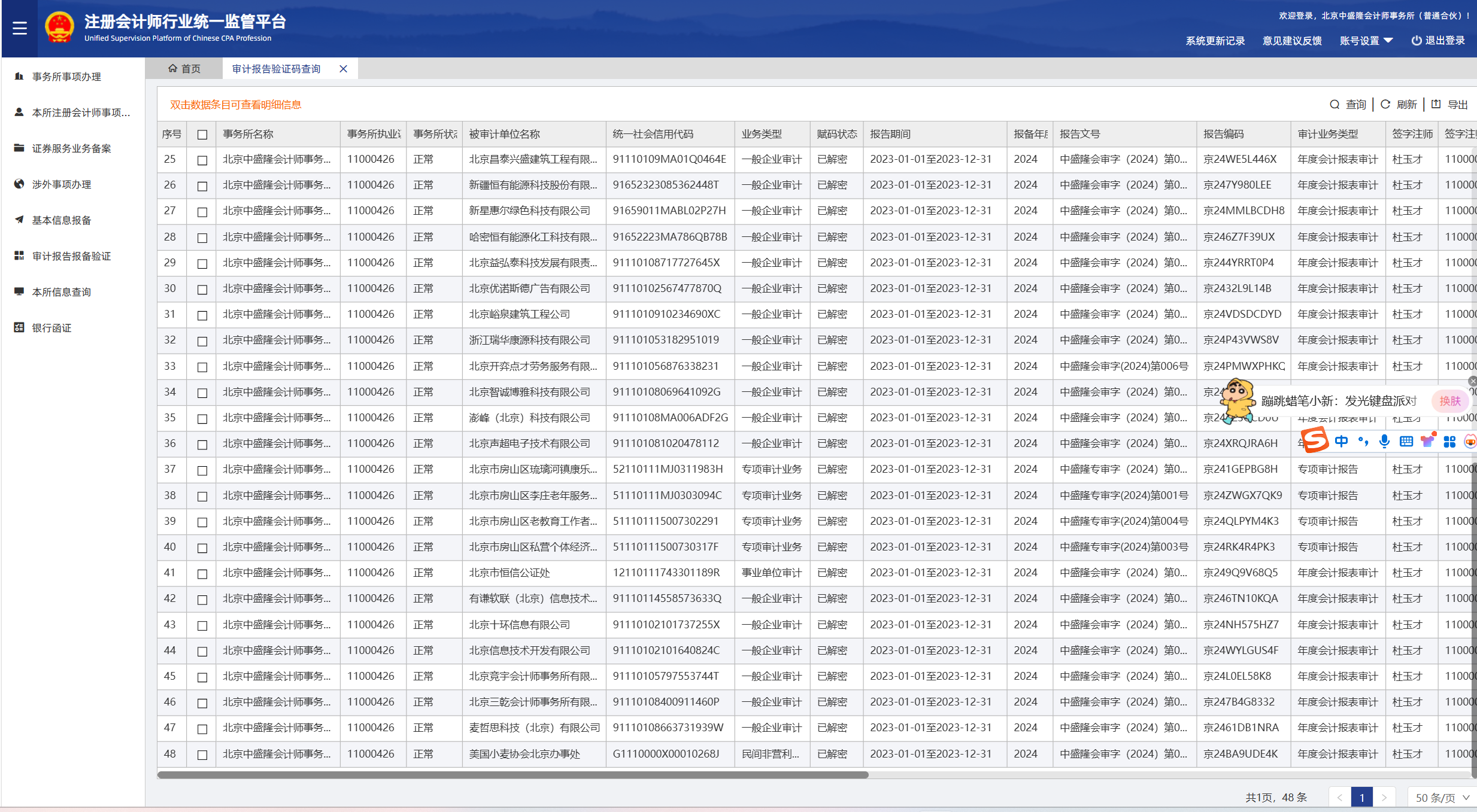Check the checkbox for row 25
This screenshot has width=1477, height=812.
(x=202, y=160)
